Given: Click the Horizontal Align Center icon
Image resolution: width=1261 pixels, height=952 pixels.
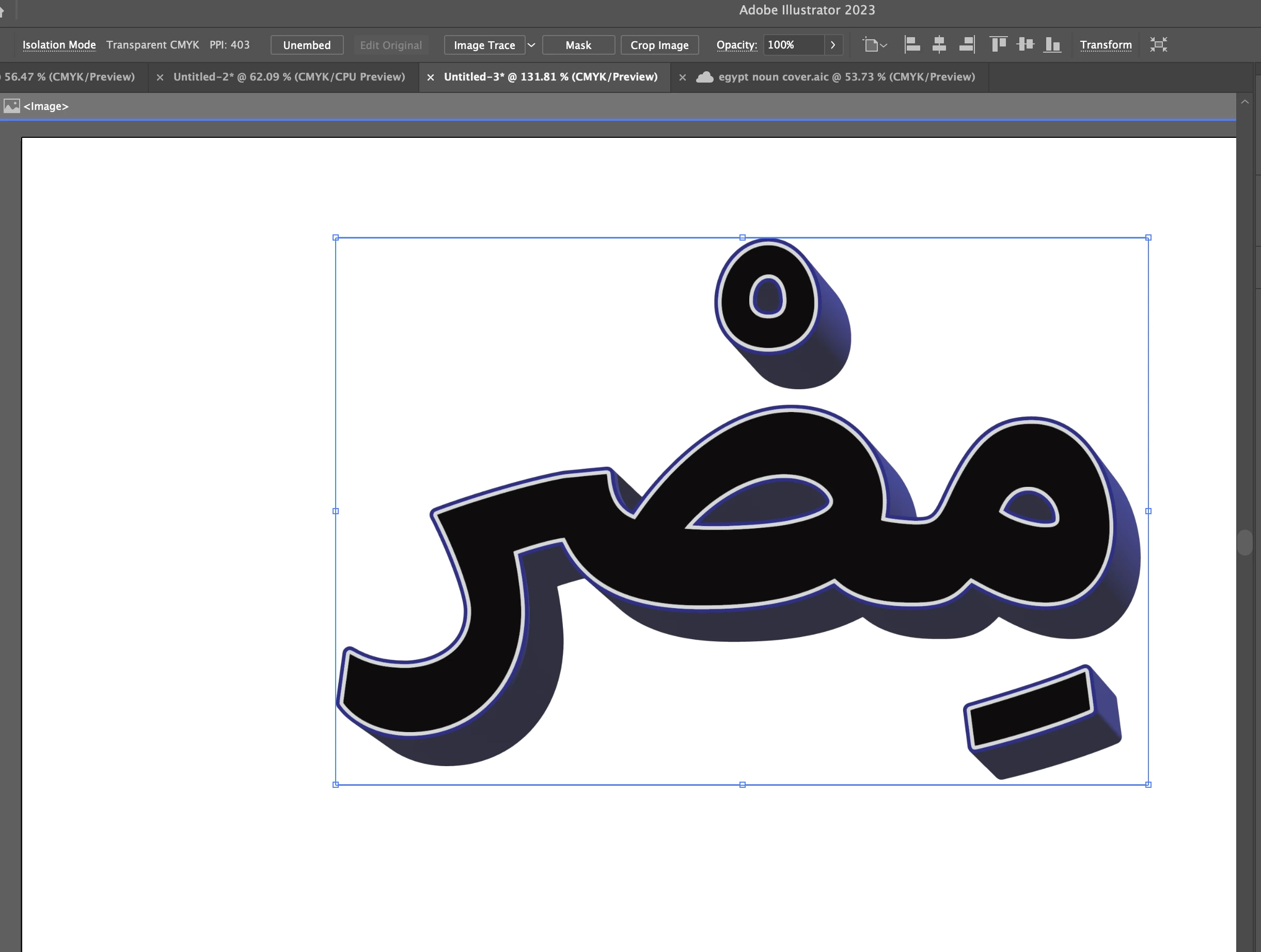Looking at the screenshot, I should 939,44.
